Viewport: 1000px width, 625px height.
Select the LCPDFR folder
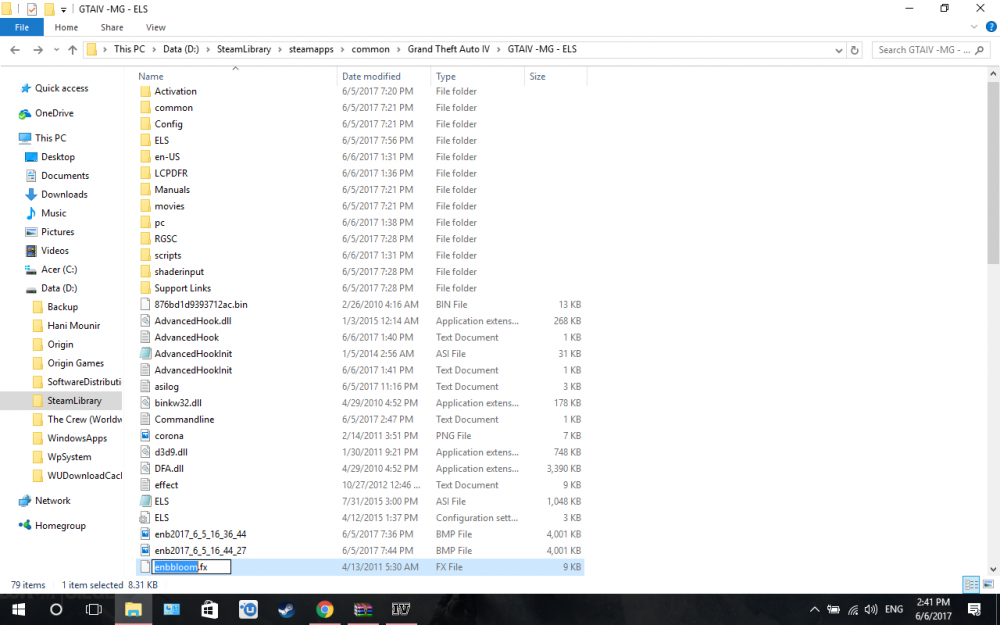click(x=170, y=173)
